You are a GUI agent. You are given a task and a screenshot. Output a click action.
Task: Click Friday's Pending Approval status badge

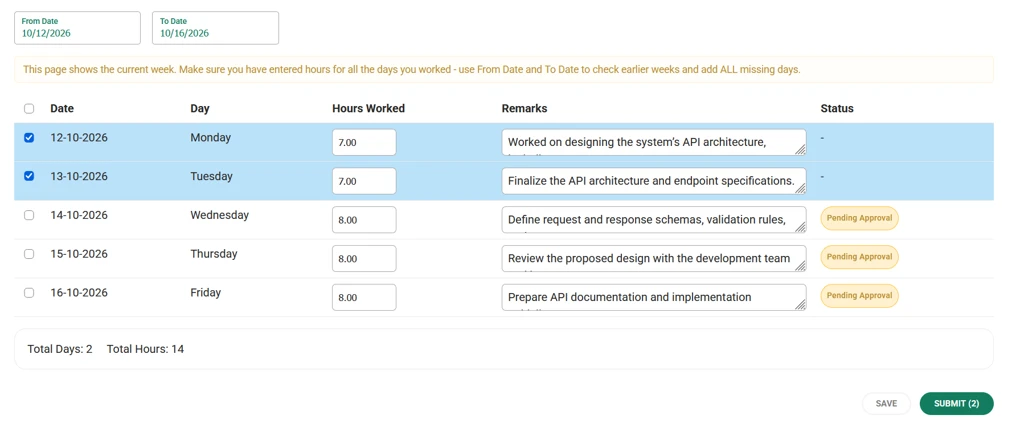pyautogui.click(x=859, y=296)
